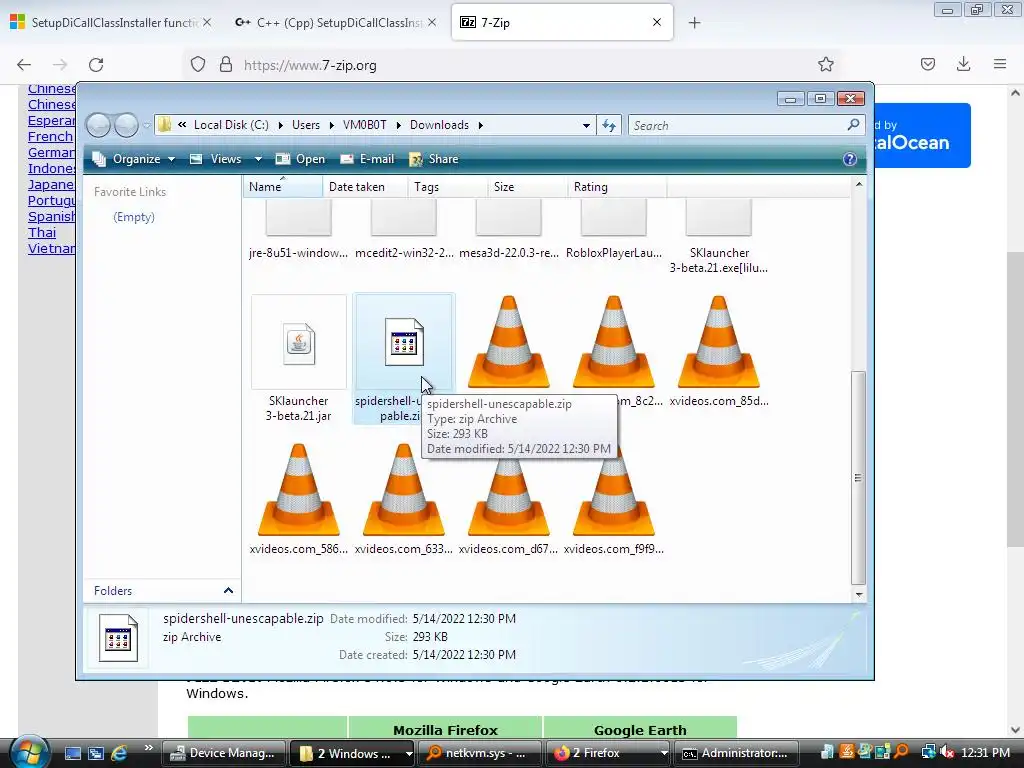The height and width of the screenshot is (768, 1024).
Task: Switch to C++ (Cpp) SetupDiCallClassInstaller tab
Action: (x=331, y=22)
